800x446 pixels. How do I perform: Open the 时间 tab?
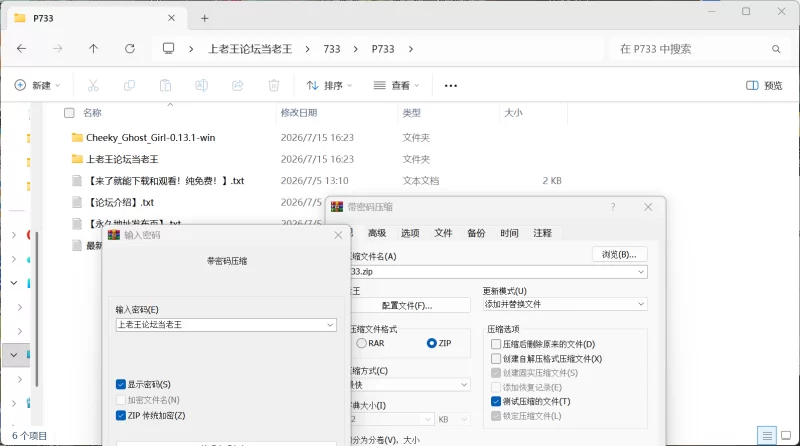tap(509, 233)
